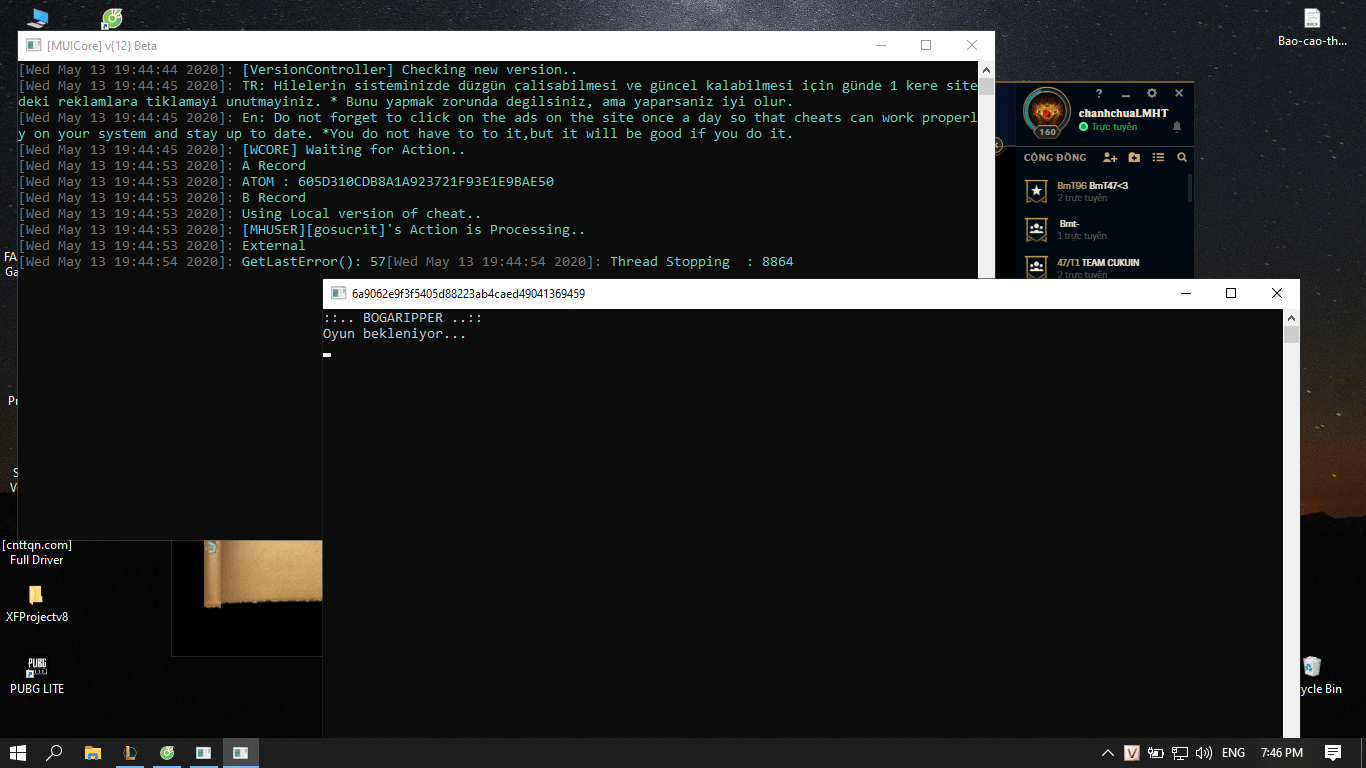Click '::.. BOGARIPPER ..::' console line
Screen dimensions: 1366x768
(x=402, y=318)
